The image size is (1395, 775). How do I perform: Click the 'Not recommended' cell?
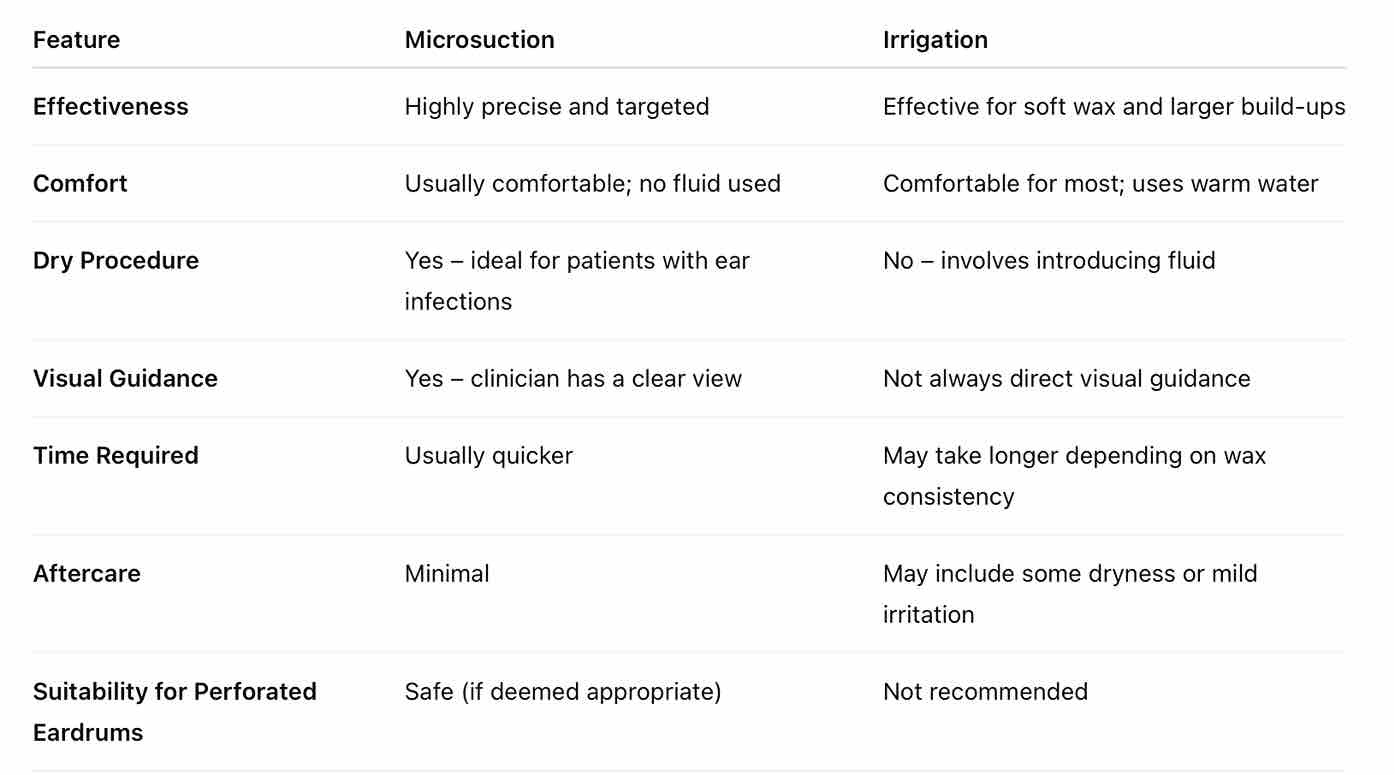point(985,692)
